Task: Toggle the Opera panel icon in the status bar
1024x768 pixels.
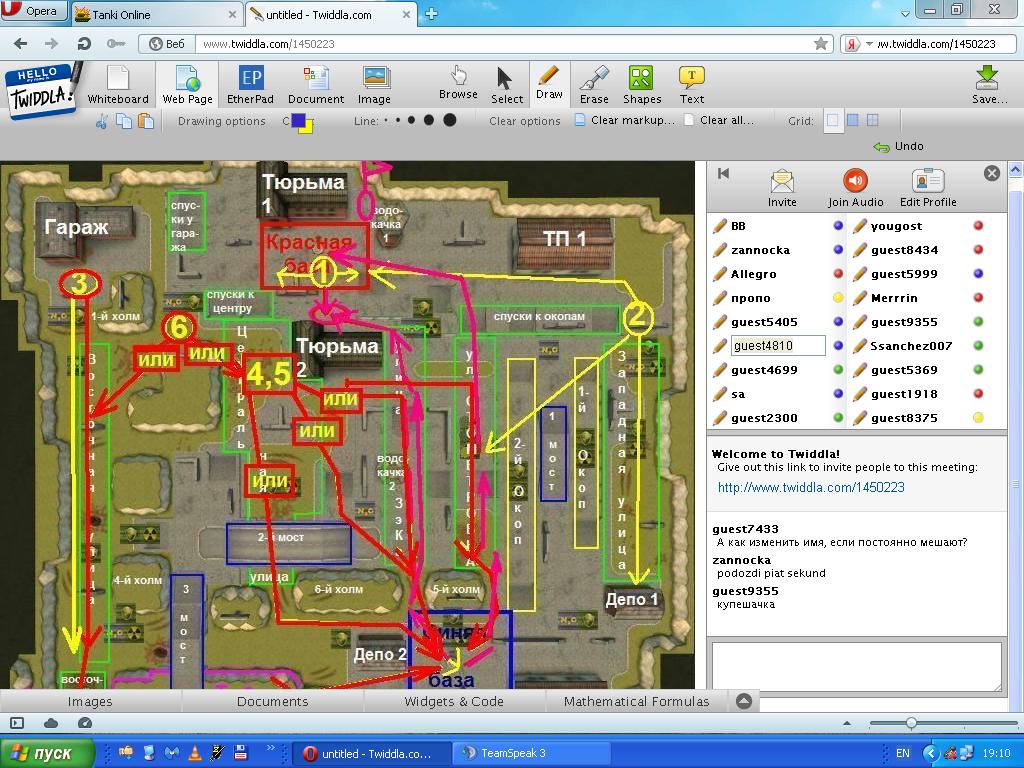Action: 17,723
